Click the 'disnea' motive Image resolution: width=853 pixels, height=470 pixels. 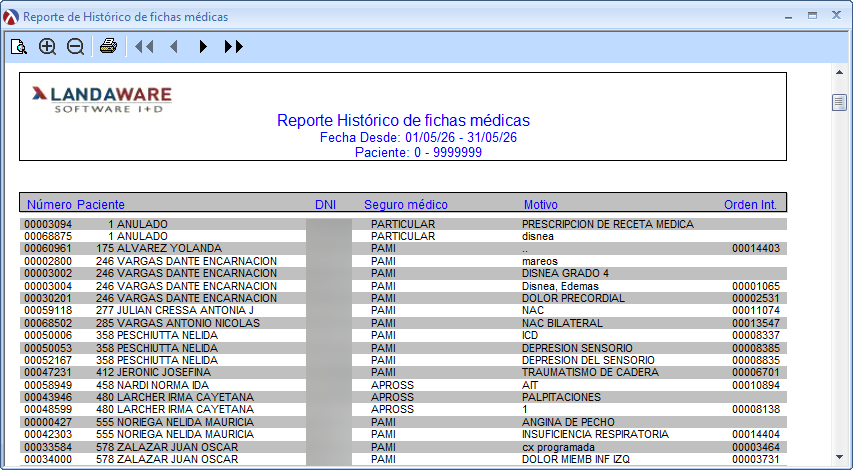point(537,236)
